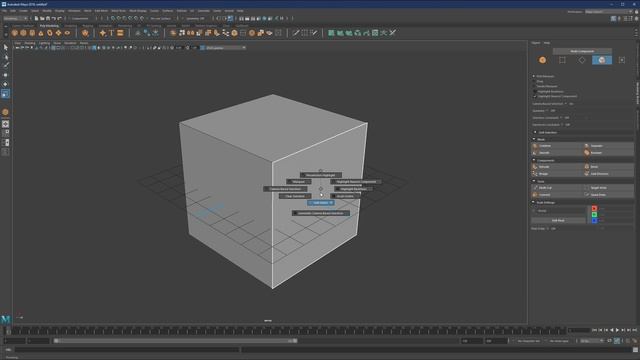Open the viewport color space (gamma) dropdown
Screen dimensions: 640x360
226,48
